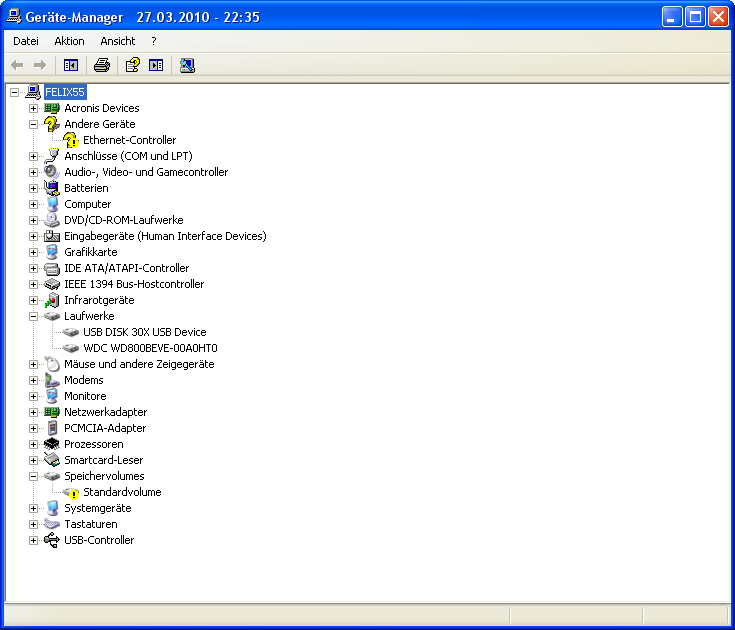735x630 pixels.
Task: Expand the Monitore node
Action: click(33, 396)
